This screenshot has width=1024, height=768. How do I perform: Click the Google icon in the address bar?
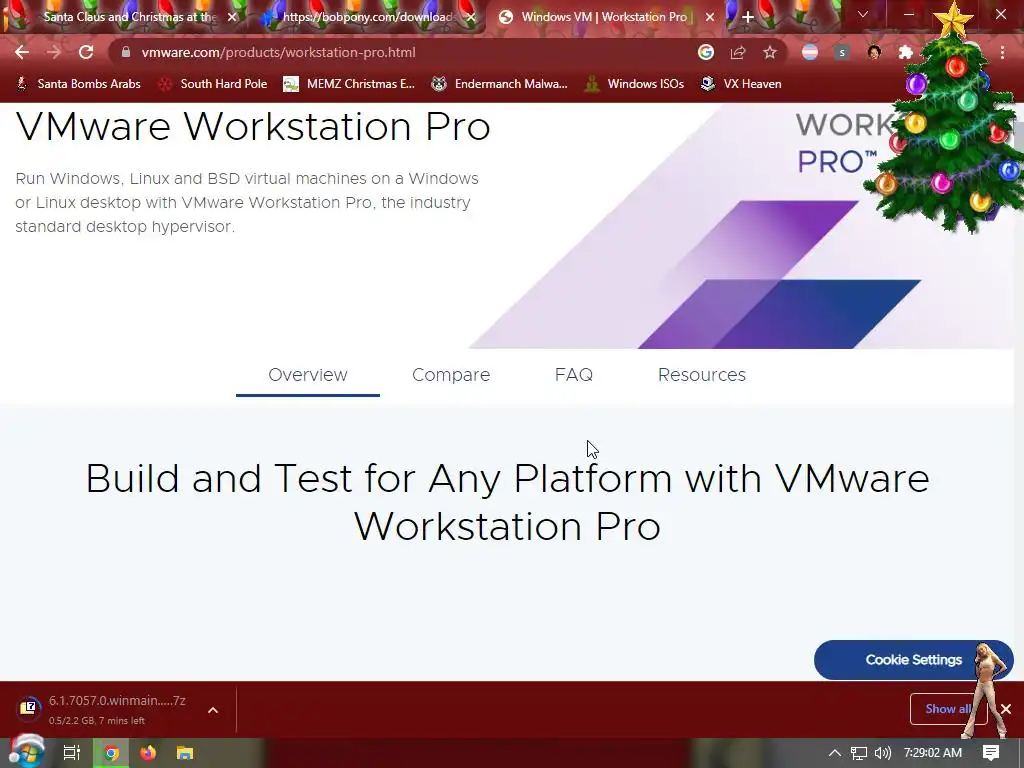[706, 52]
